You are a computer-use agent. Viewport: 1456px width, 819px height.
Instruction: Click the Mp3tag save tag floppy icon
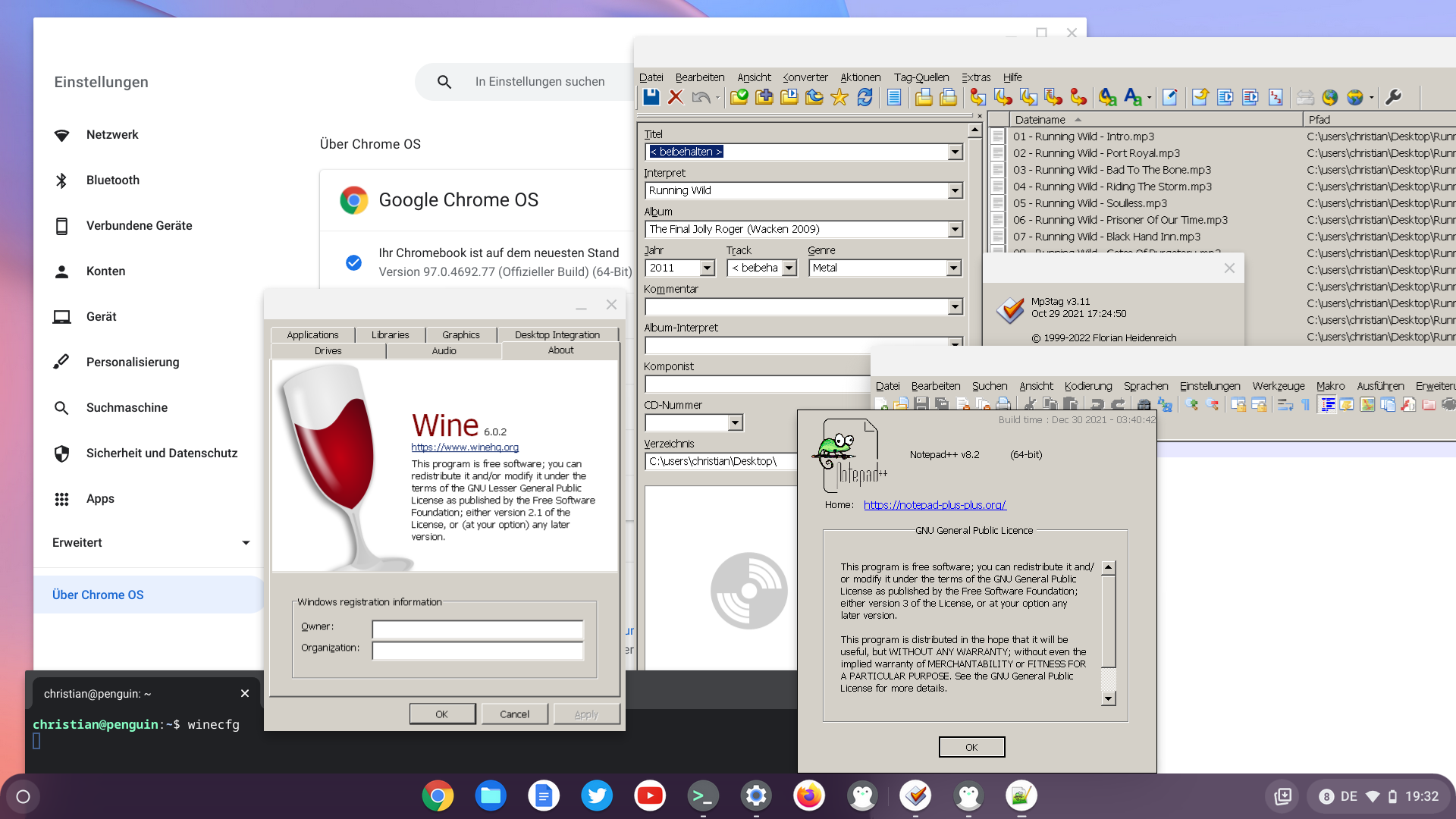tap(651, 97)
